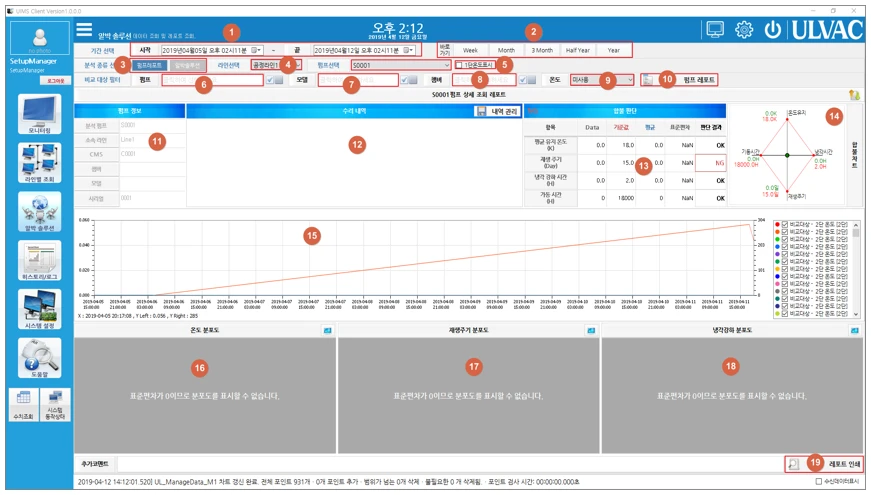This screenshot has width=871, height=495.
Task: Click the icon above the 압불차트 tab
Action: coord(854,96)
